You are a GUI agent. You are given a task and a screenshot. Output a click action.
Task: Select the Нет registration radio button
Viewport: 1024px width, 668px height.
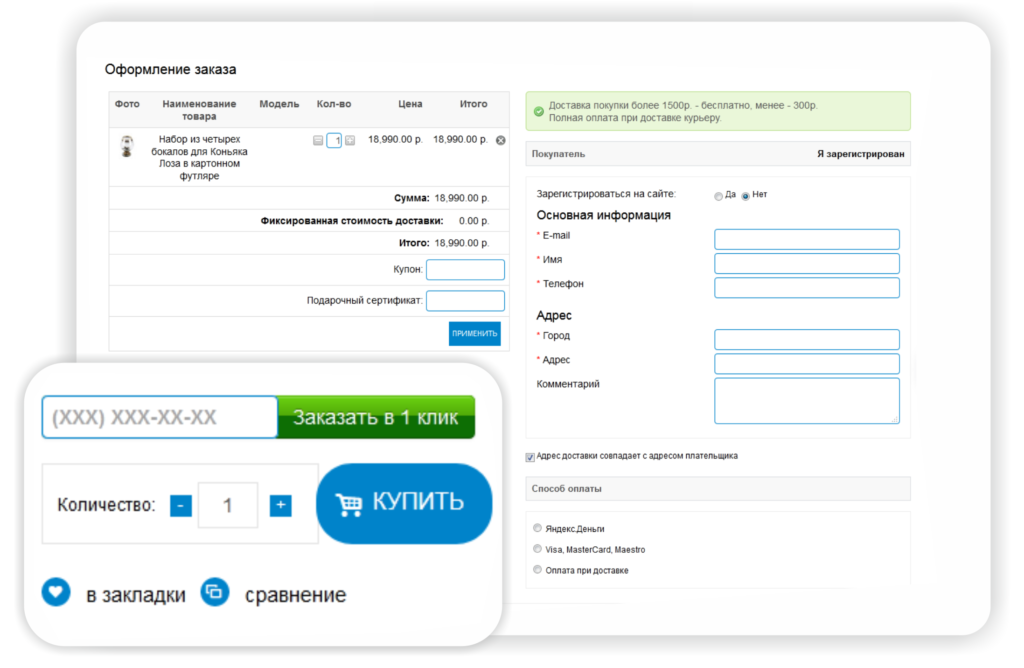745,196
